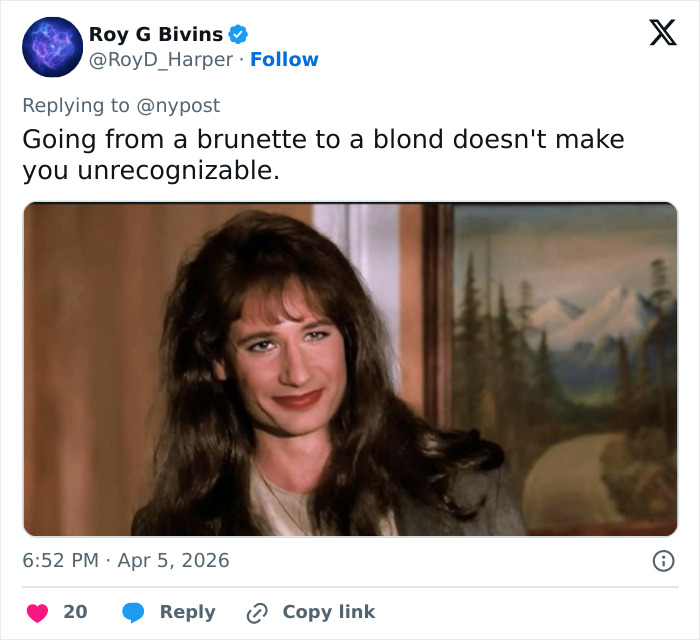Click the 'Replying to' label
Image resolution: width=700 pixels, height=640 pixels.
75,105
